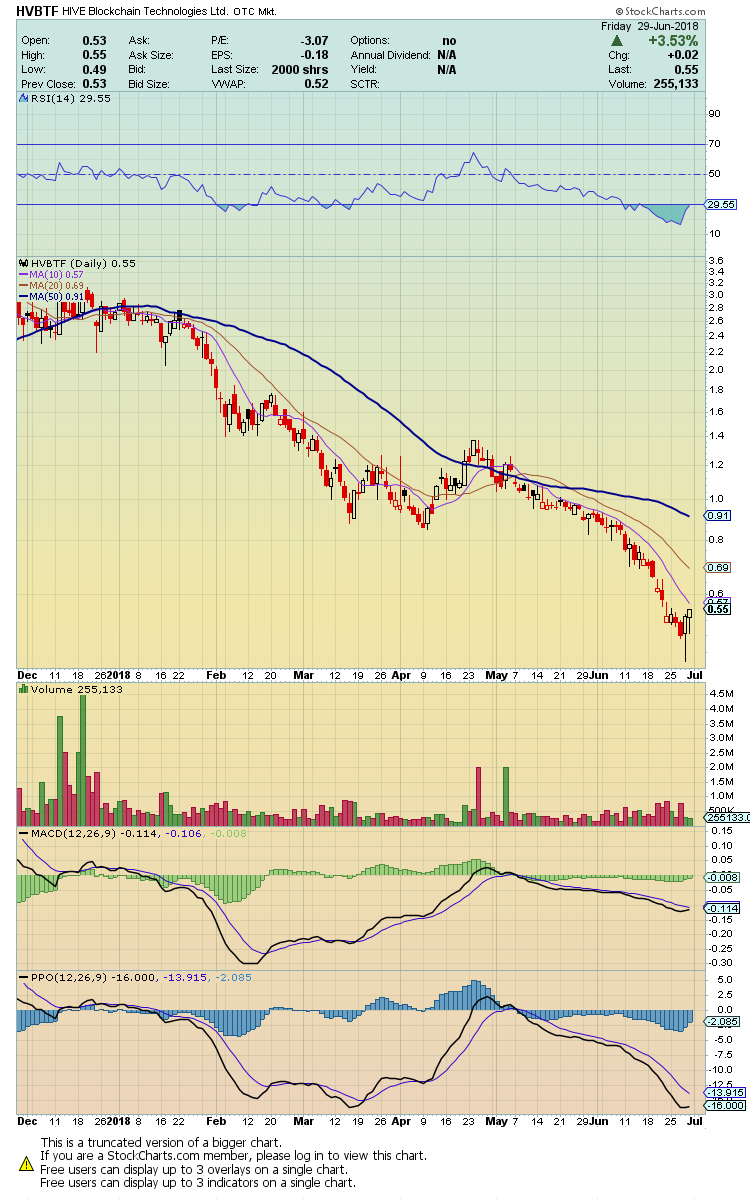Screen dimensions: 750x1200
Task: Click 'This is a truncated version' notice text
Action: [x=161, y=1142]
